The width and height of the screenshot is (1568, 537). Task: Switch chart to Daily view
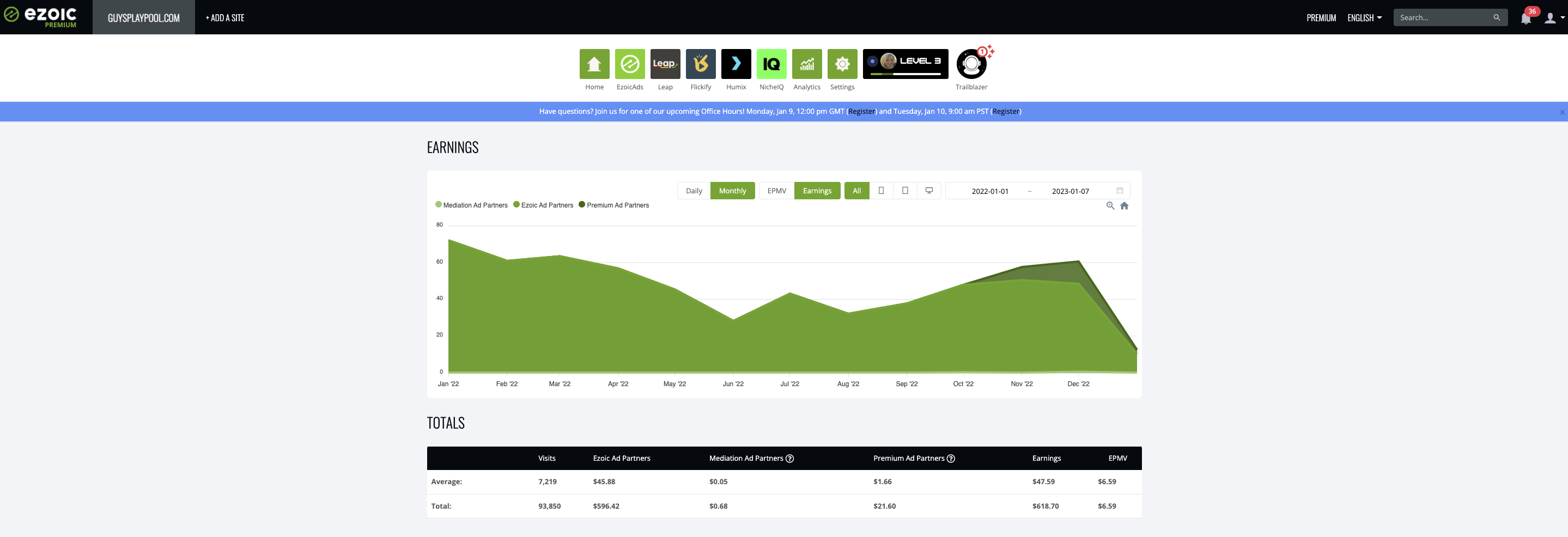pyautogui.click(x=694, y=191)
